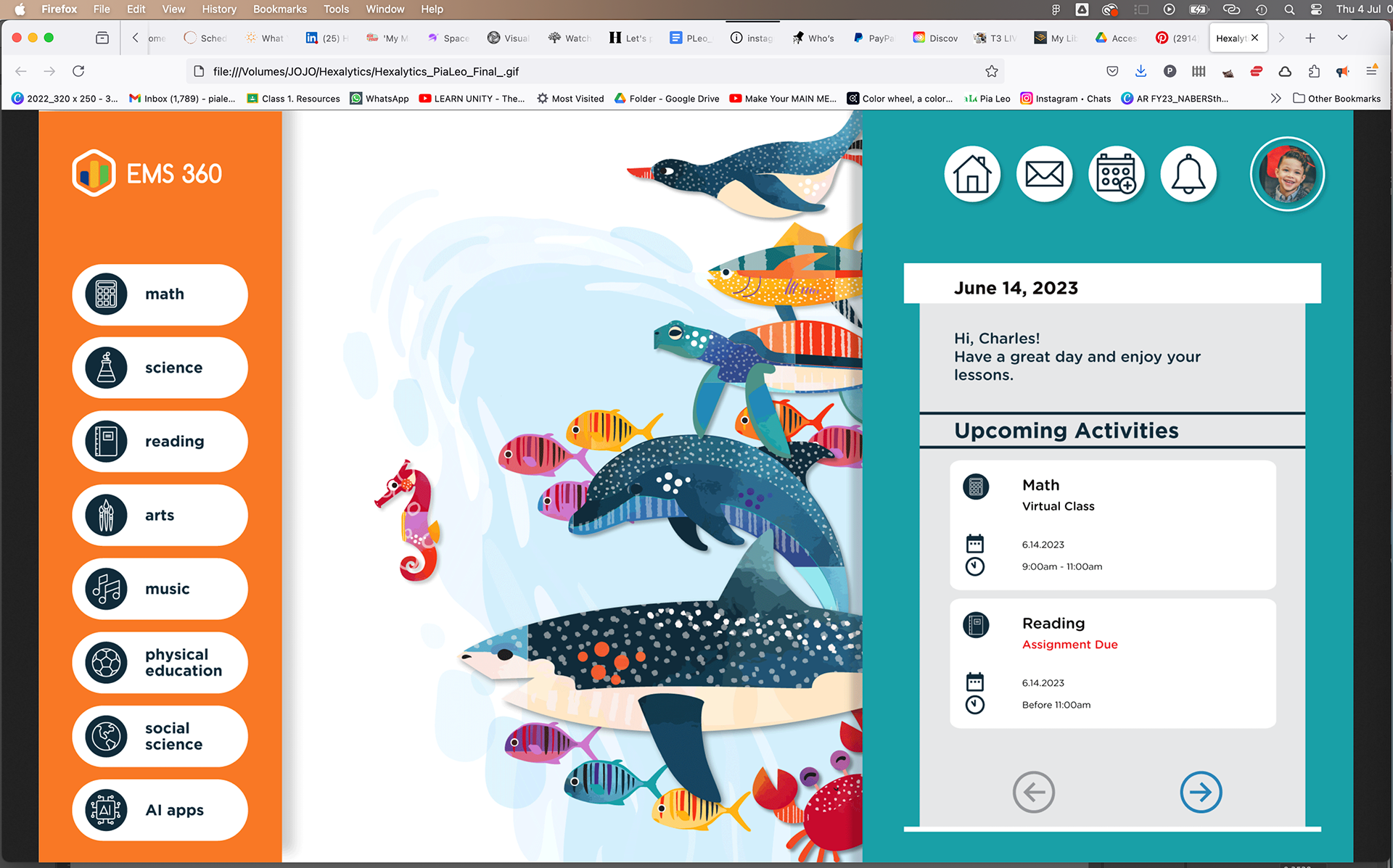Open the AI apps icon
The width and height of the screenshot is (1393, 868).
click(107, 810)
